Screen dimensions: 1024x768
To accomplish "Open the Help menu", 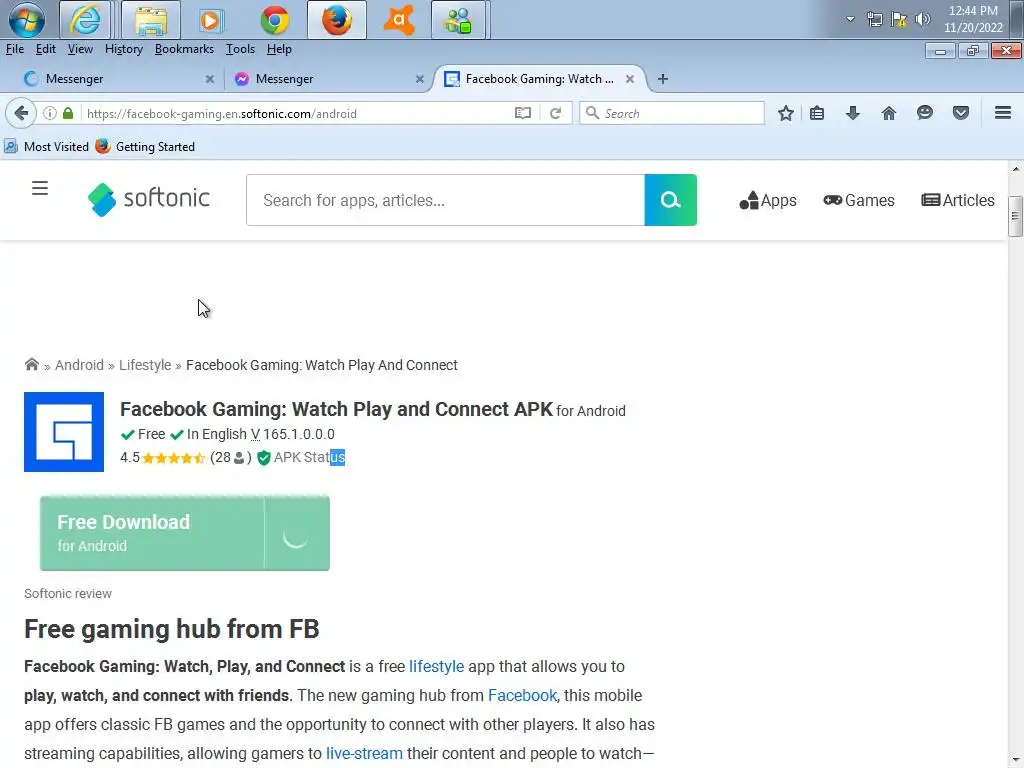I will (x=279, y=49).
